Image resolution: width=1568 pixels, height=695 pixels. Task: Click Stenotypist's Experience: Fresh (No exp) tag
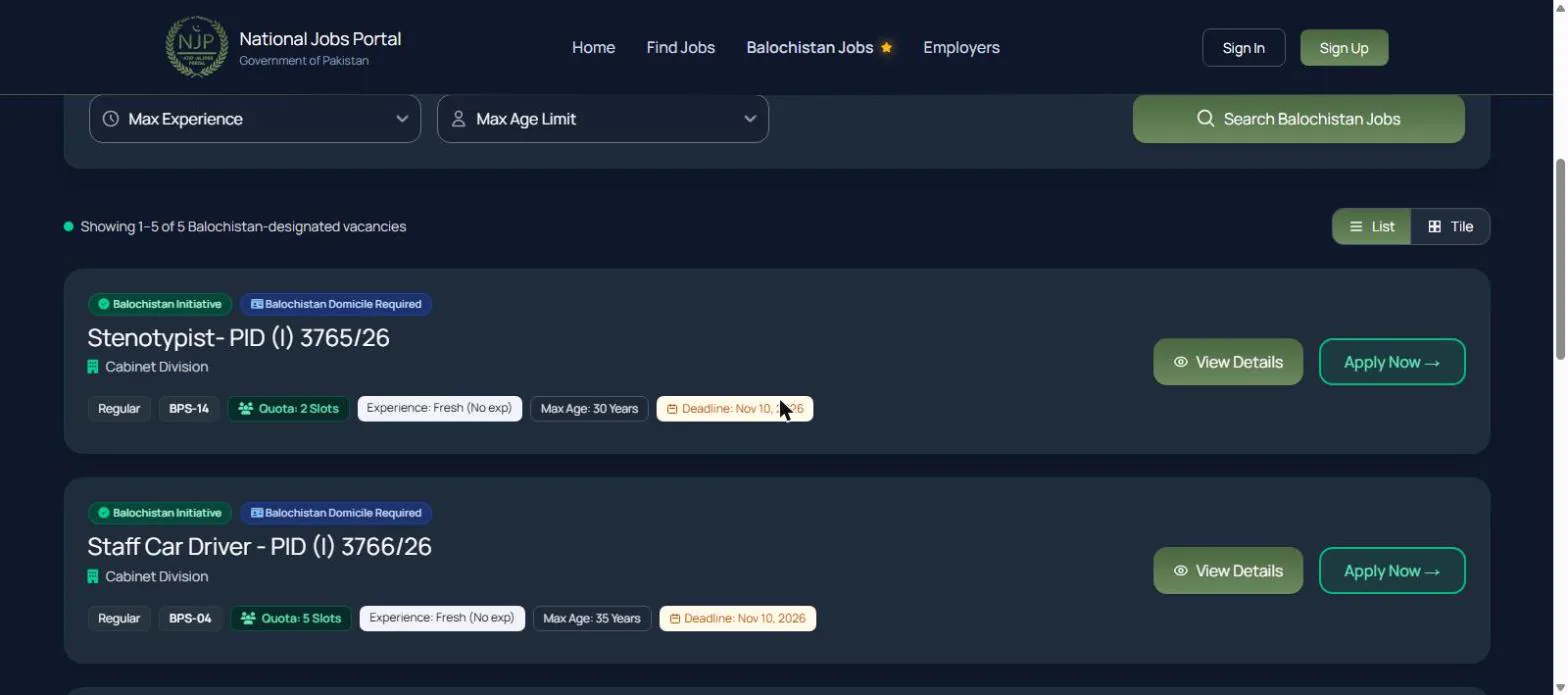tap(440, 409)
